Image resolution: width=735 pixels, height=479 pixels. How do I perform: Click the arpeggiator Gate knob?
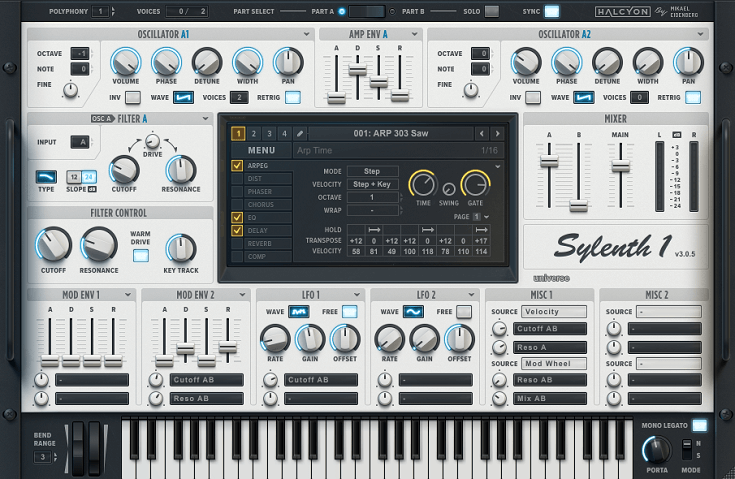pos(475,184)
